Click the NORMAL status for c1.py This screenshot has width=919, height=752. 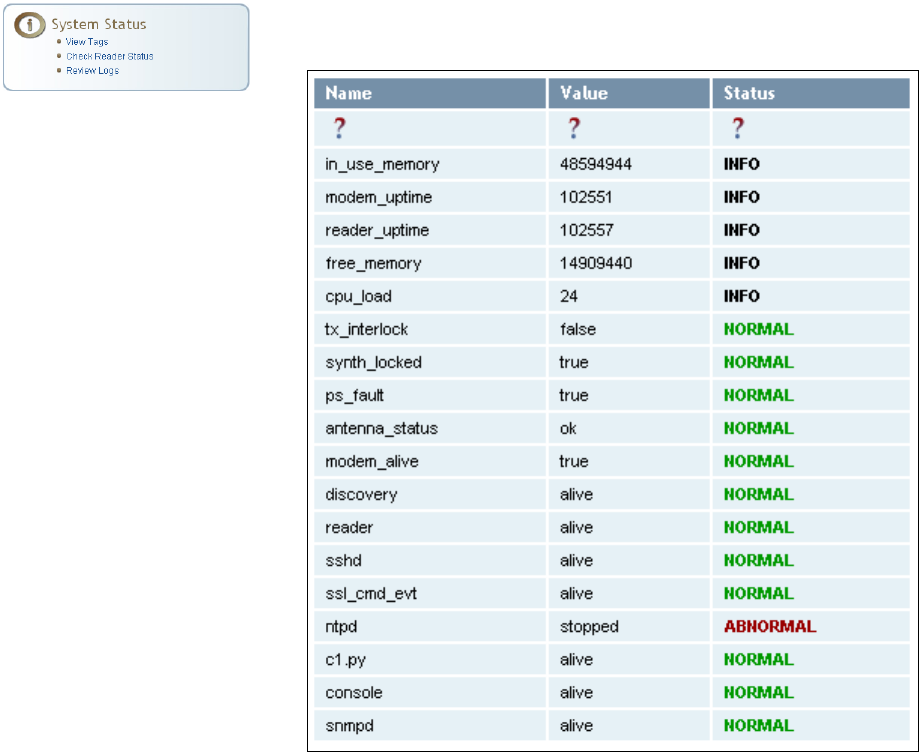tap(758, 659)
